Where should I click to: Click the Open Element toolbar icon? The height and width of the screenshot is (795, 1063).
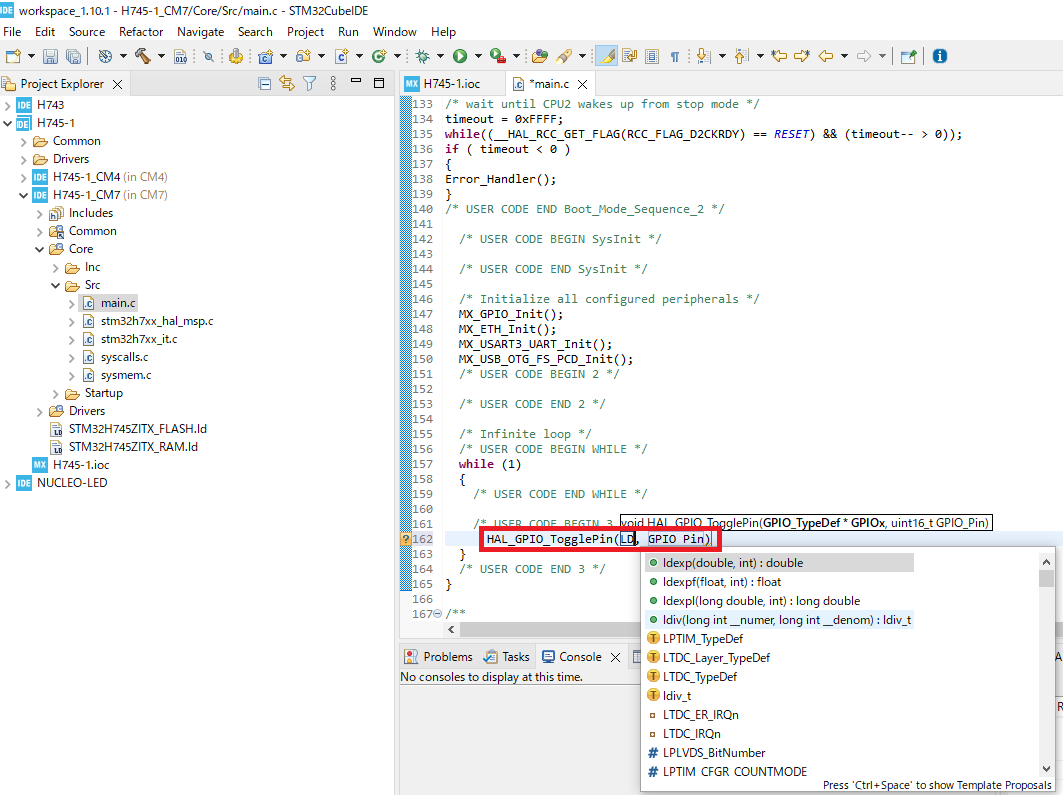coord(540,56)
